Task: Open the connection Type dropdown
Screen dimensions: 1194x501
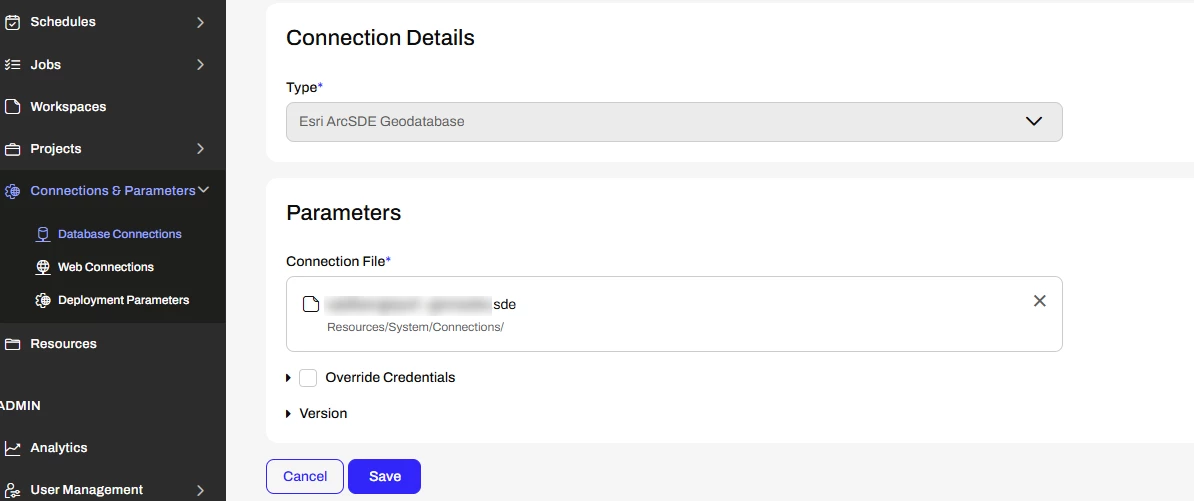Action: (673, 122)
